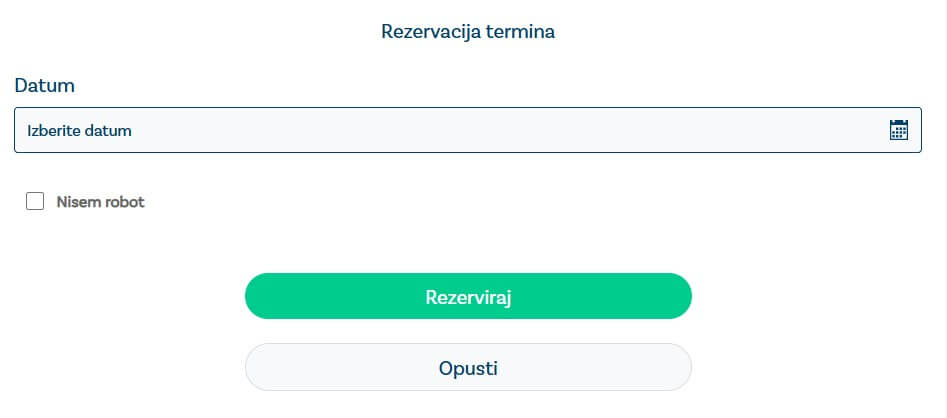Image resolution: width=947 pixels, height=418 pixels.
Task: Select the date box under Datum
Action: tap(450, 130)
